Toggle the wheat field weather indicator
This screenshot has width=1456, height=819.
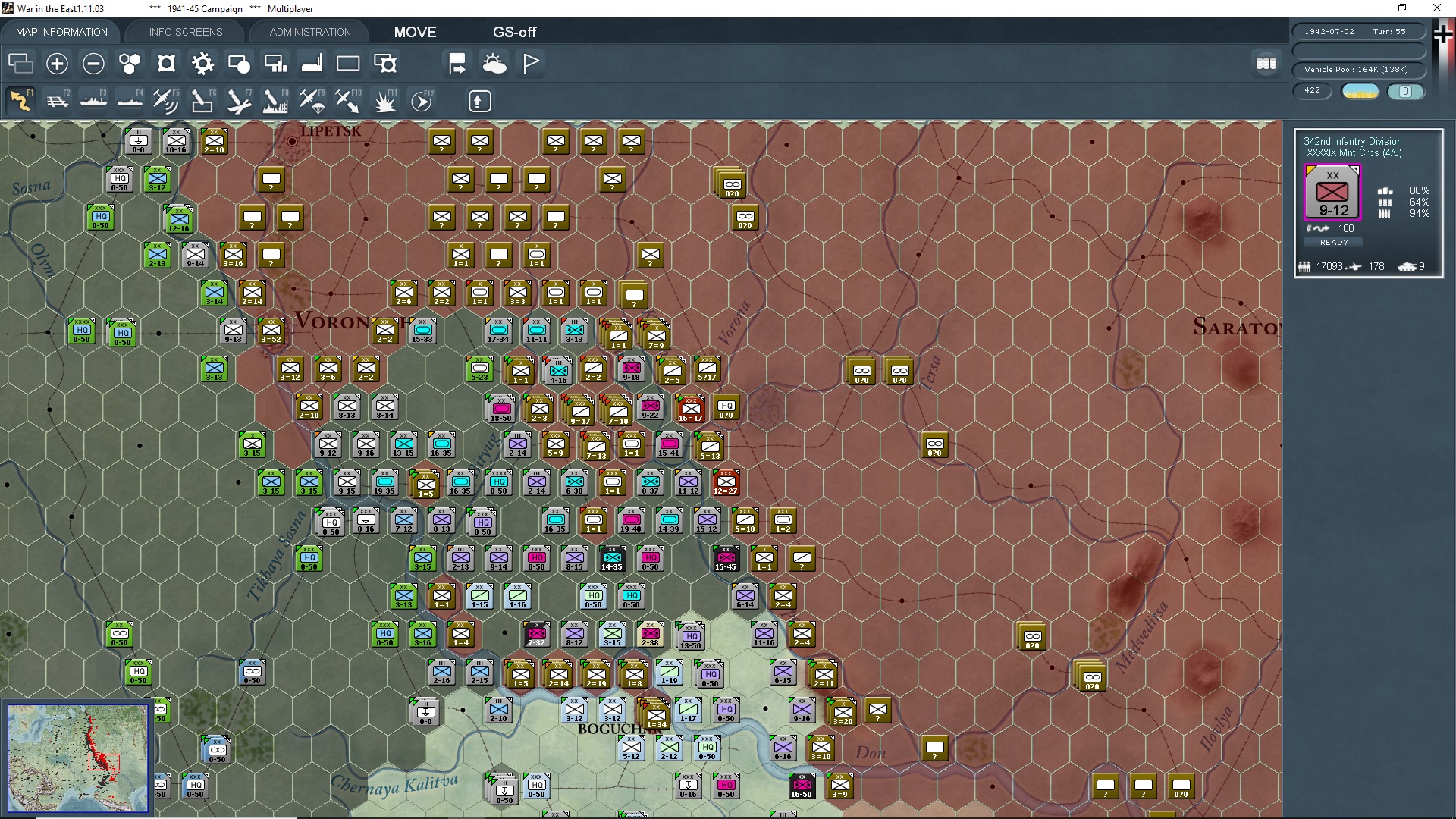[1360, 91]
